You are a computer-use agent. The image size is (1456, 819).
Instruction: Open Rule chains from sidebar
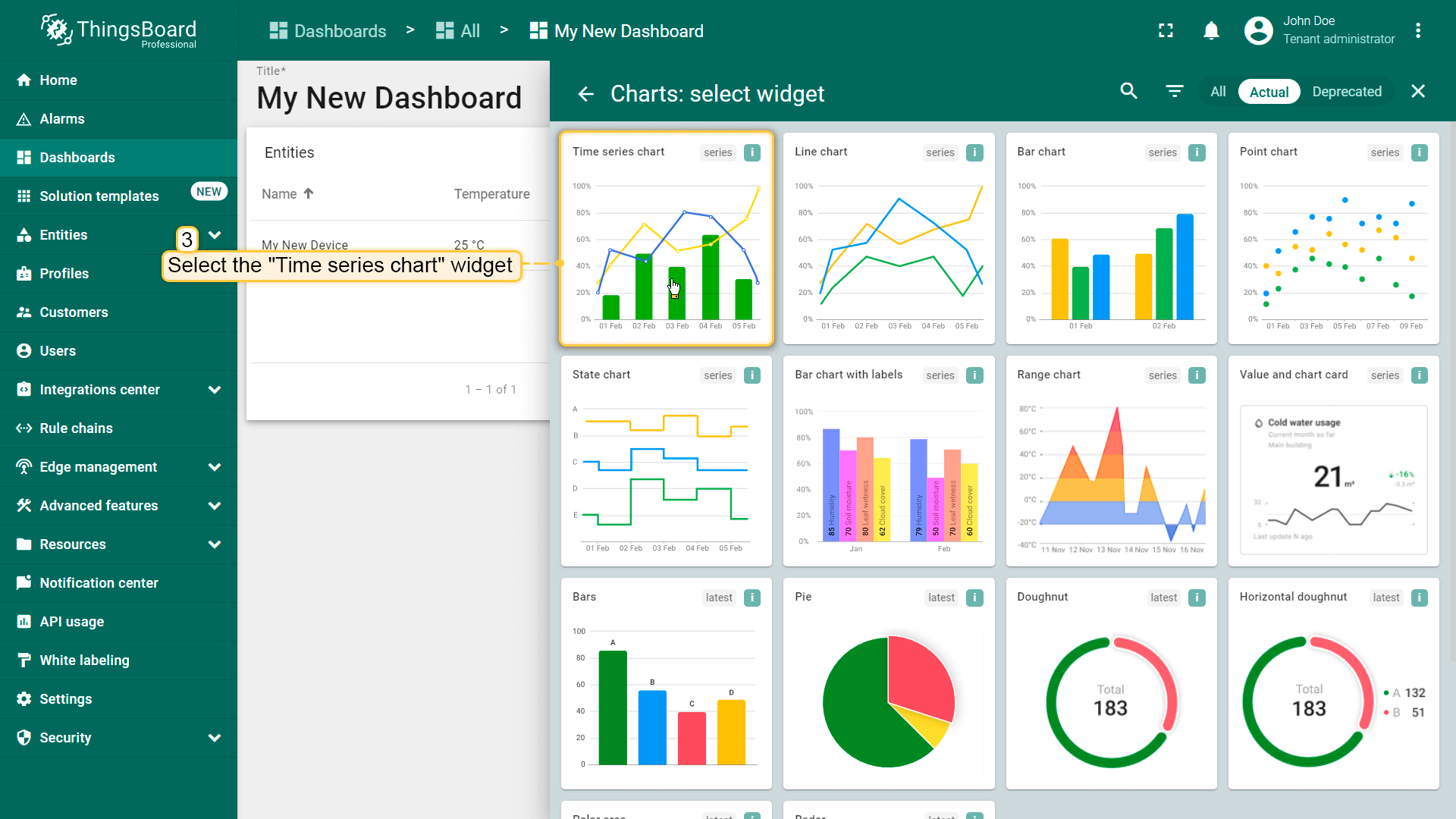point(76,428)
